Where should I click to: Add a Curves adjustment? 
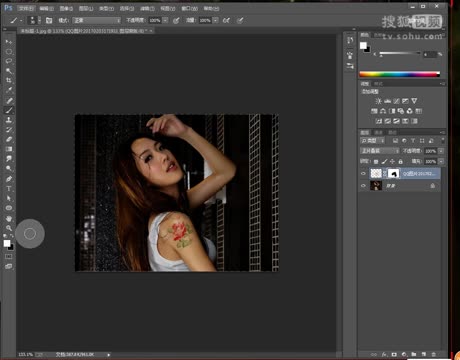pos(396,101)
